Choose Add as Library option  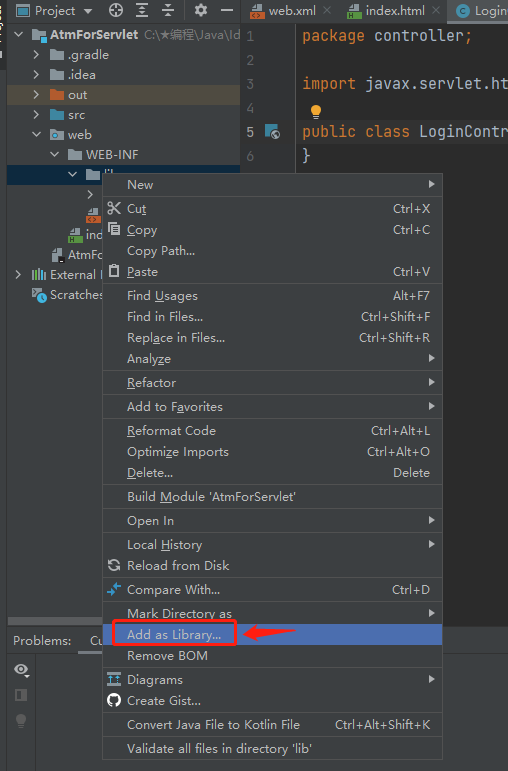[x=272, y=634]
